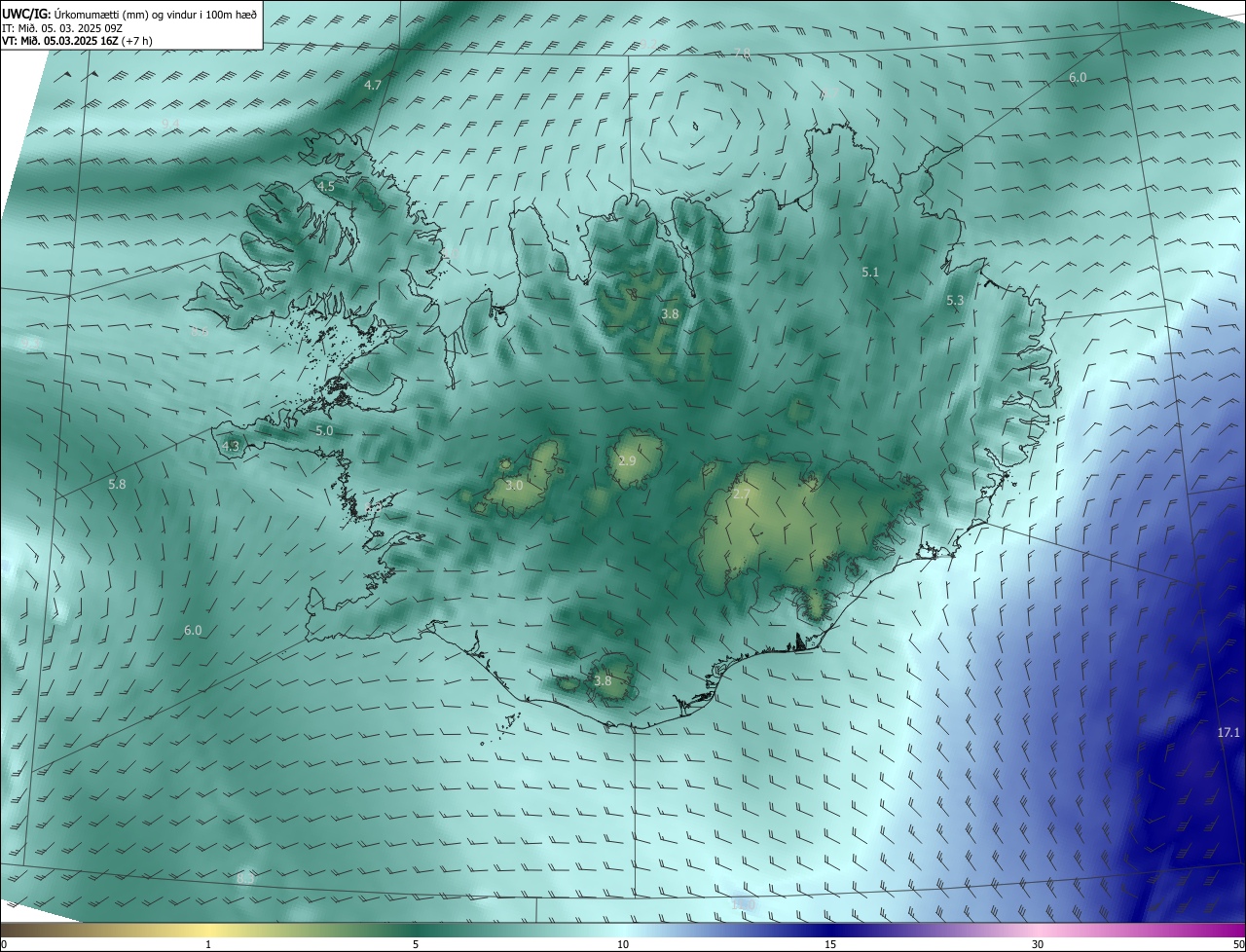
Task: Click the color scale tick label '50'
Action: click(1238, 944)
